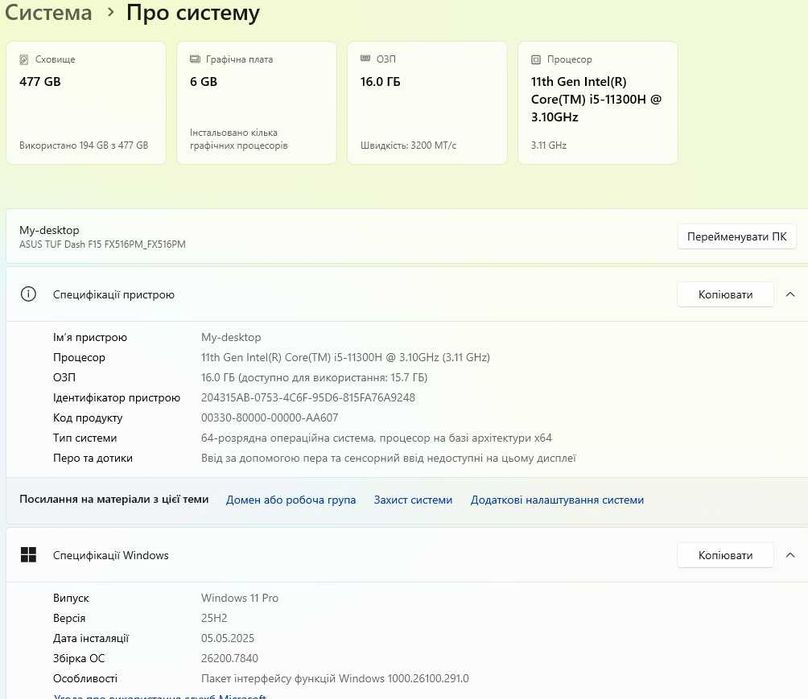Open the Графічна плата 6 GB card
Image resolution: width=808 pixels, height=699 pixels.
[257, 103]
